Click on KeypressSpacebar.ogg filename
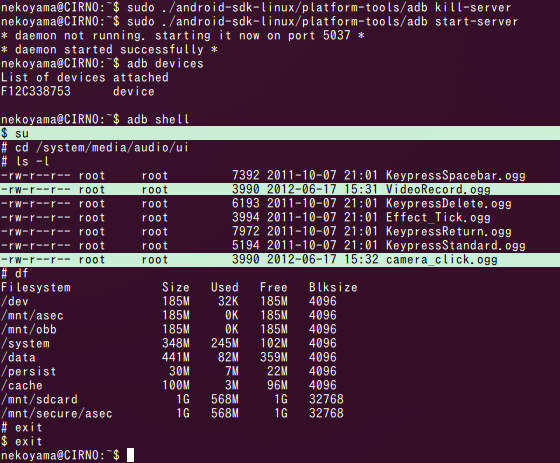 456,175
